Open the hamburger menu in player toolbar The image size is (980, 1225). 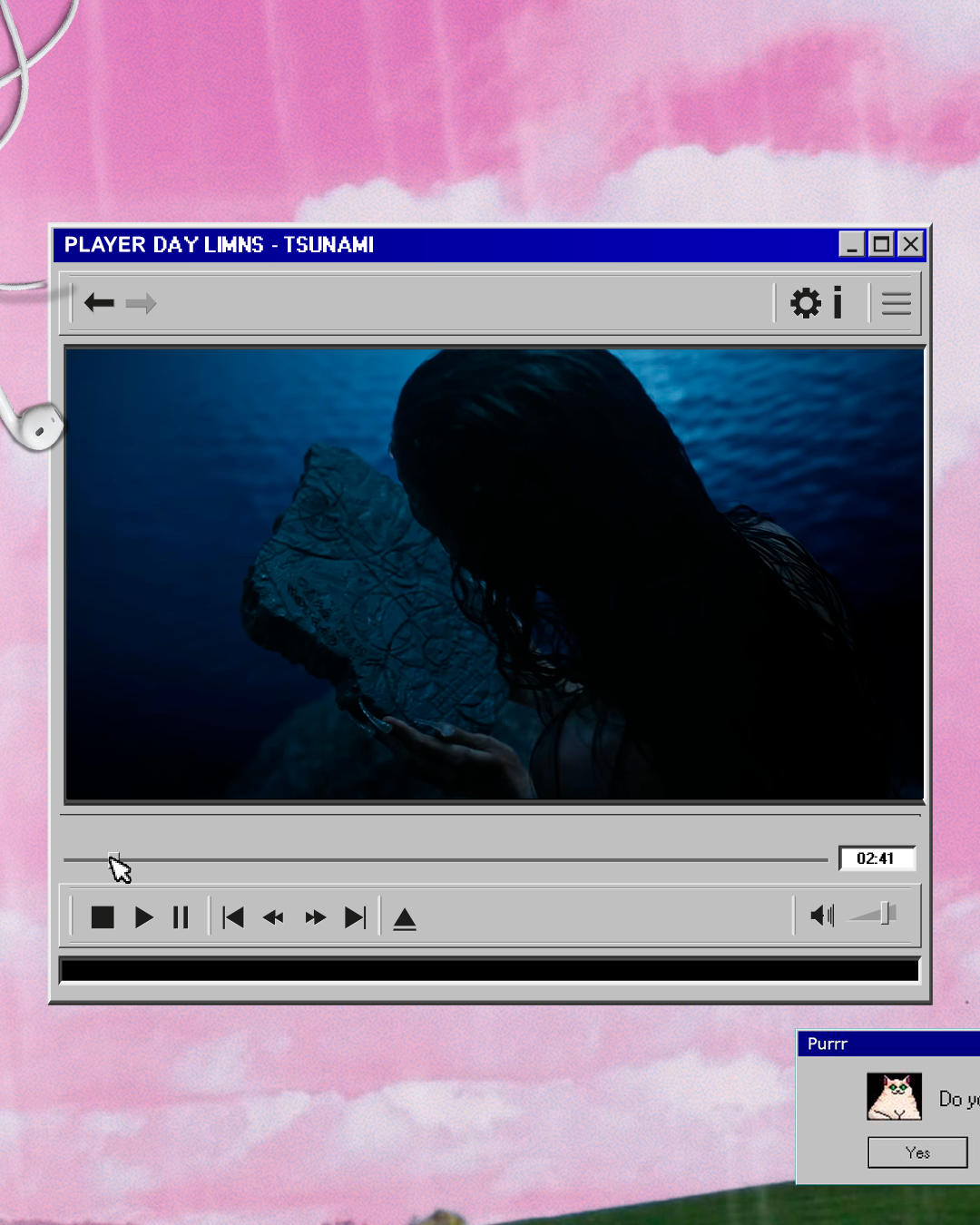pos(897,303)
